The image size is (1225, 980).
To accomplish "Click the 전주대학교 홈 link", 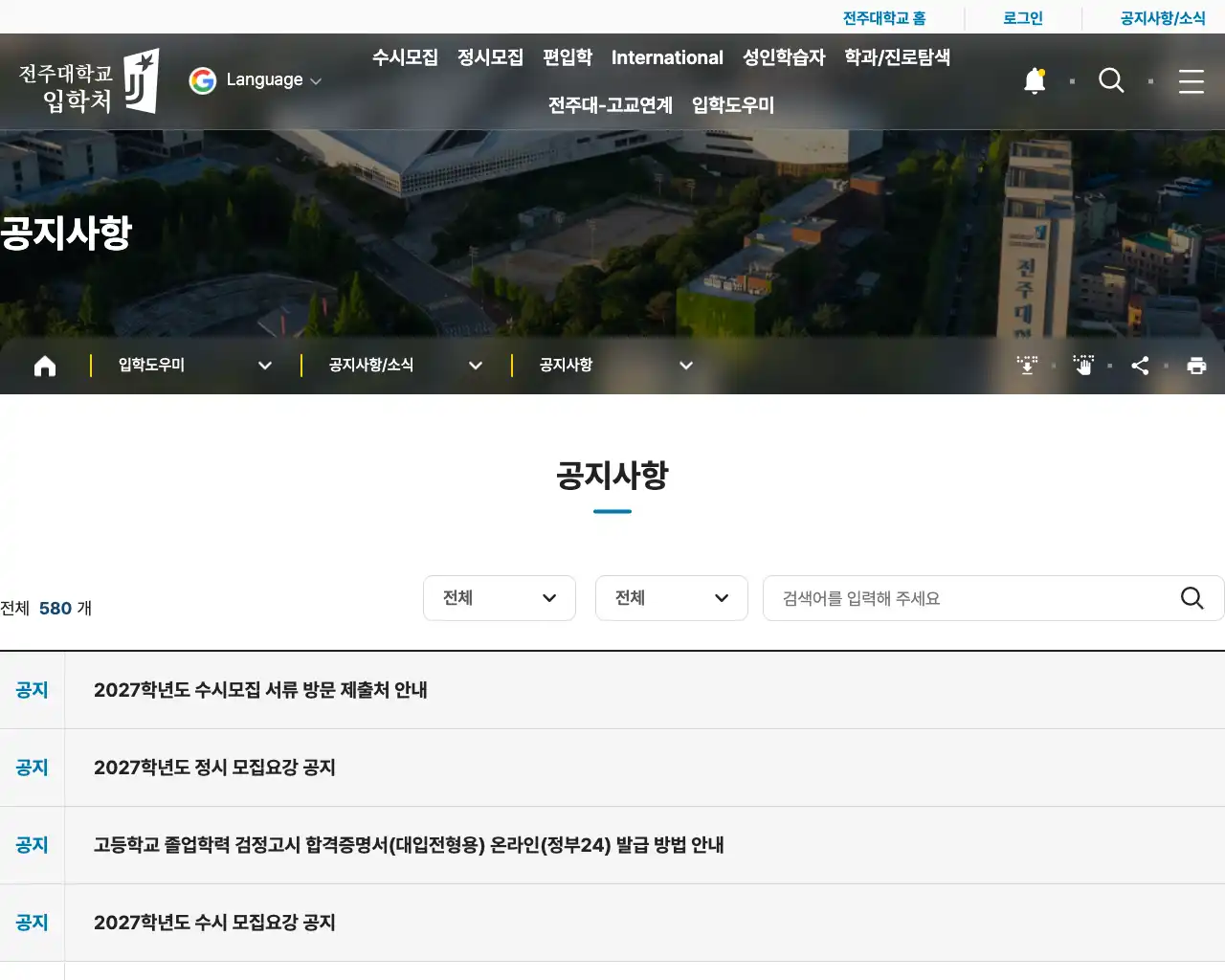I will point(884,18).
